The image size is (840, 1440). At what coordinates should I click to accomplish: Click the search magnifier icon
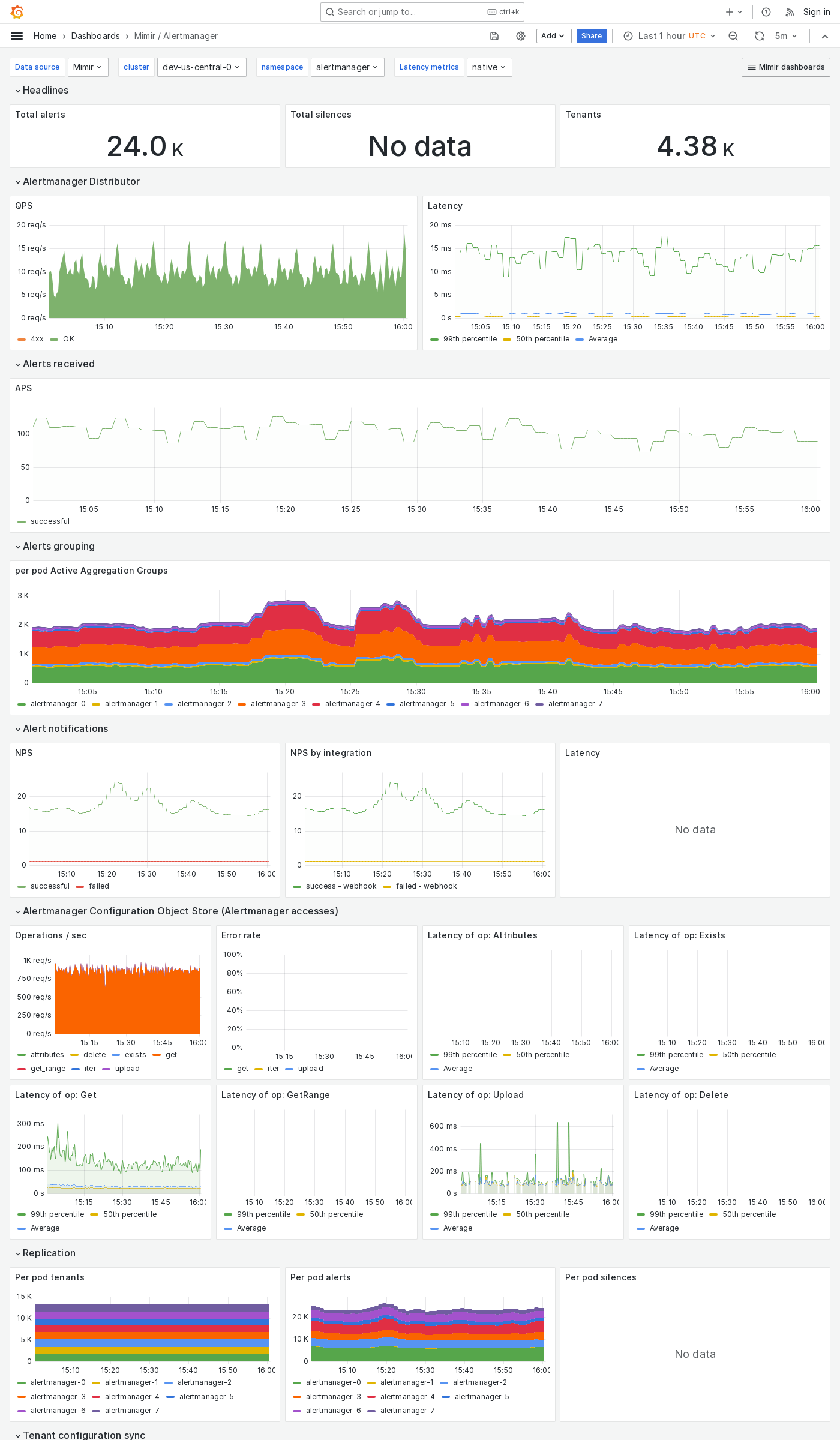point(330,12)
